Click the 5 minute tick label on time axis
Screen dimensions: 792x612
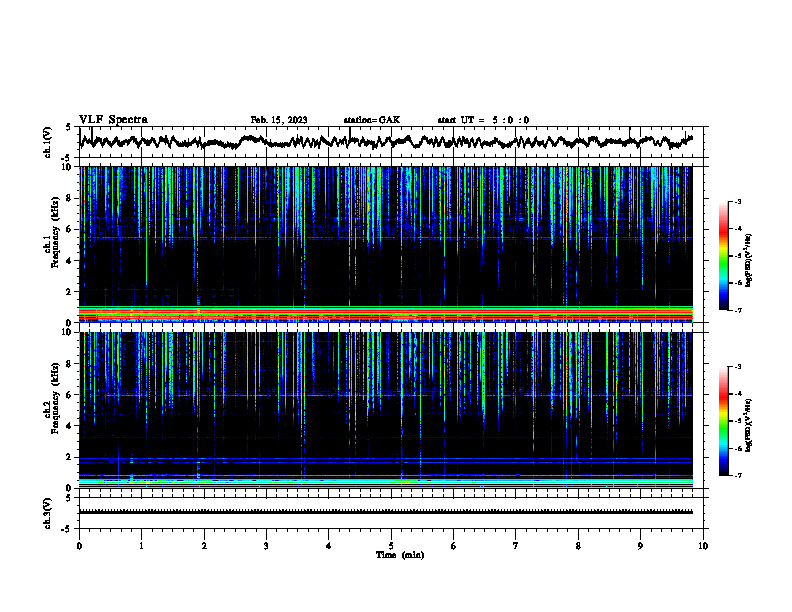tap(391, 546)
